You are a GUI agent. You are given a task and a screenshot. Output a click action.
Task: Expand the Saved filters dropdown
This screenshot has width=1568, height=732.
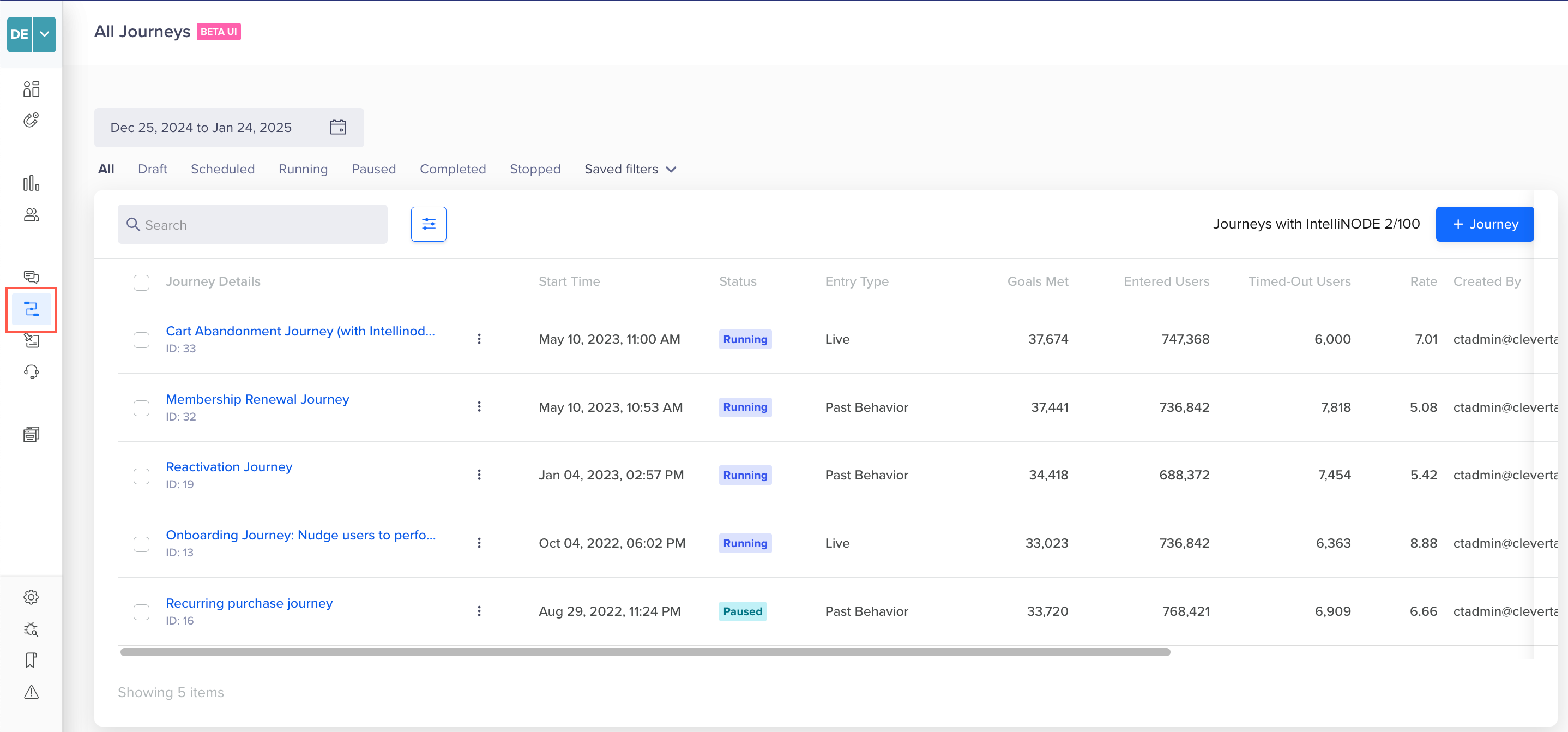click(630, 169)
